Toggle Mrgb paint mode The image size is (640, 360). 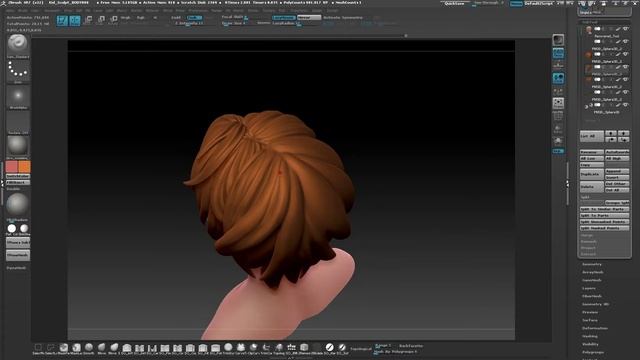[126, 18]
